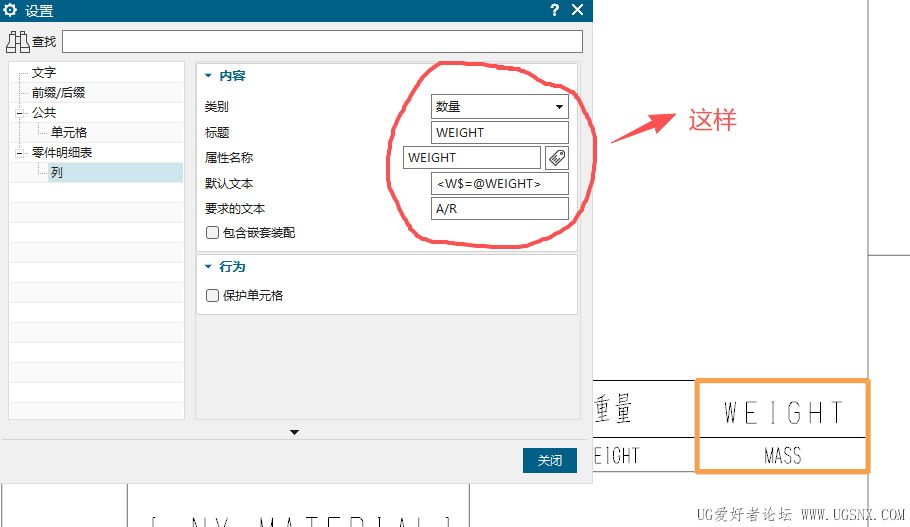Click the WEIGHT header cell in the drawing table
The height and width of the screenshot is (527, 910).
(x=782, y=412)
